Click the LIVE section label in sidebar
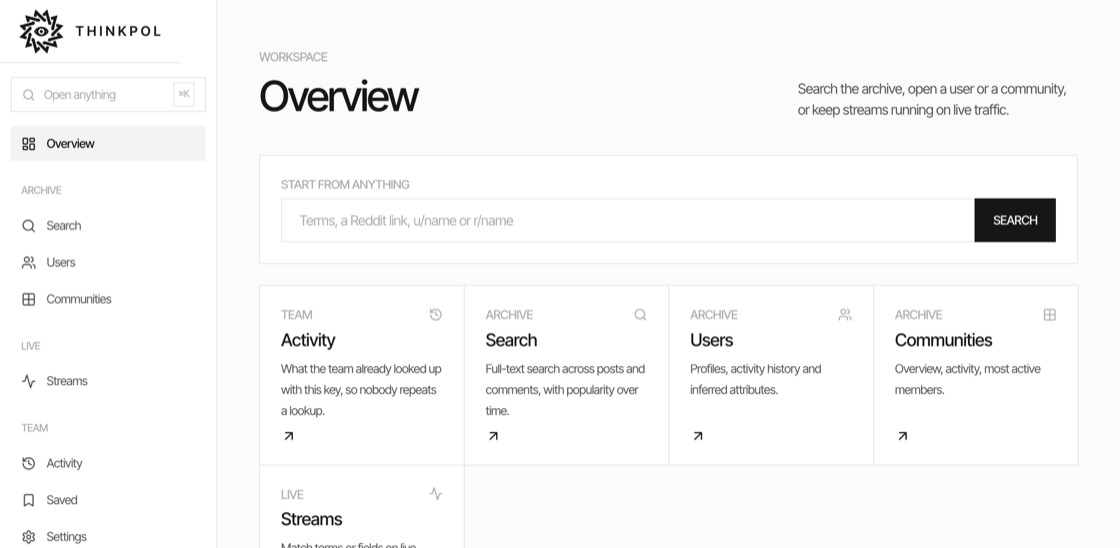1120x548 pixels. (x=31, y=346)
